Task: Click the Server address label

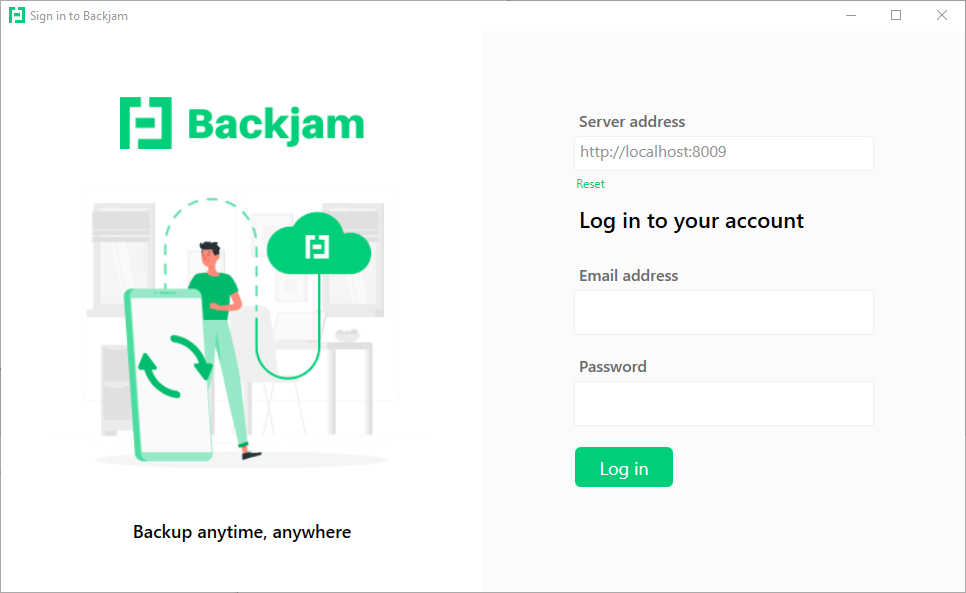Action: pos(632,121)
